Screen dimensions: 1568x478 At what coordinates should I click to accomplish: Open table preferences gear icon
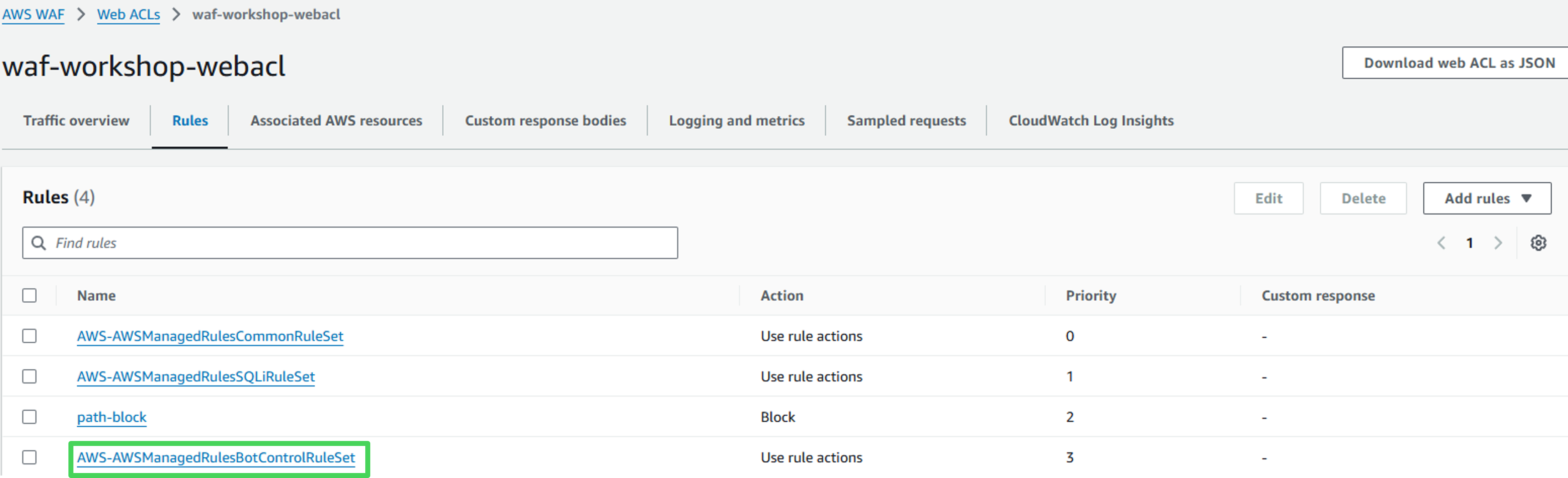coord(1538,243)
